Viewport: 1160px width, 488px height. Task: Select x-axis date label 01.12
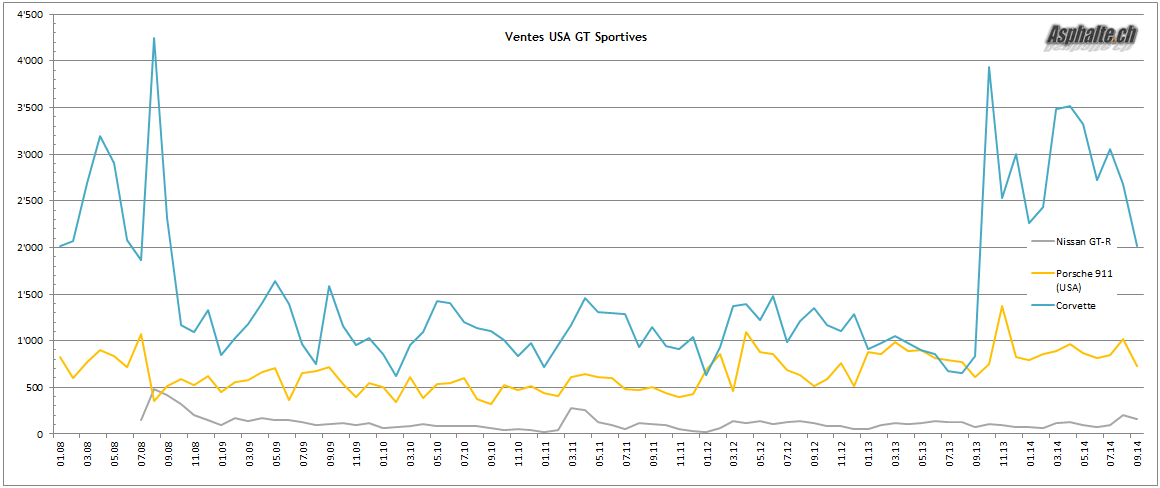pos(707,453)
